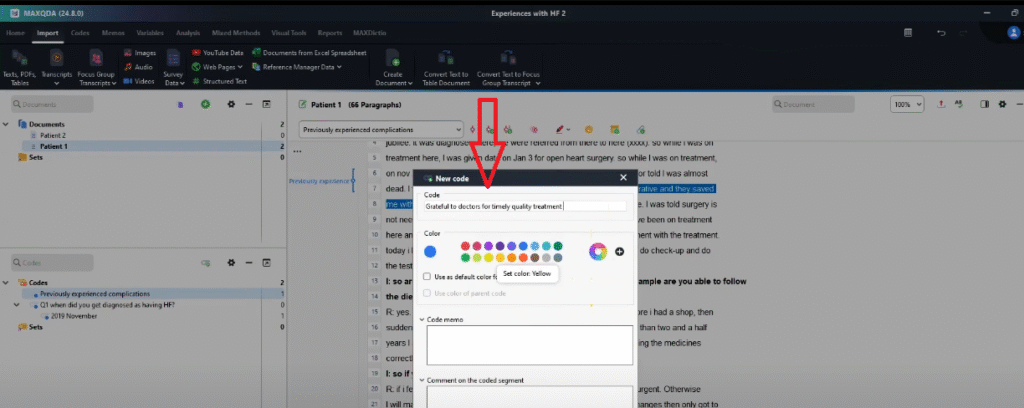
Task: Open the Survey Data dropdown
Action: (173, 68)
